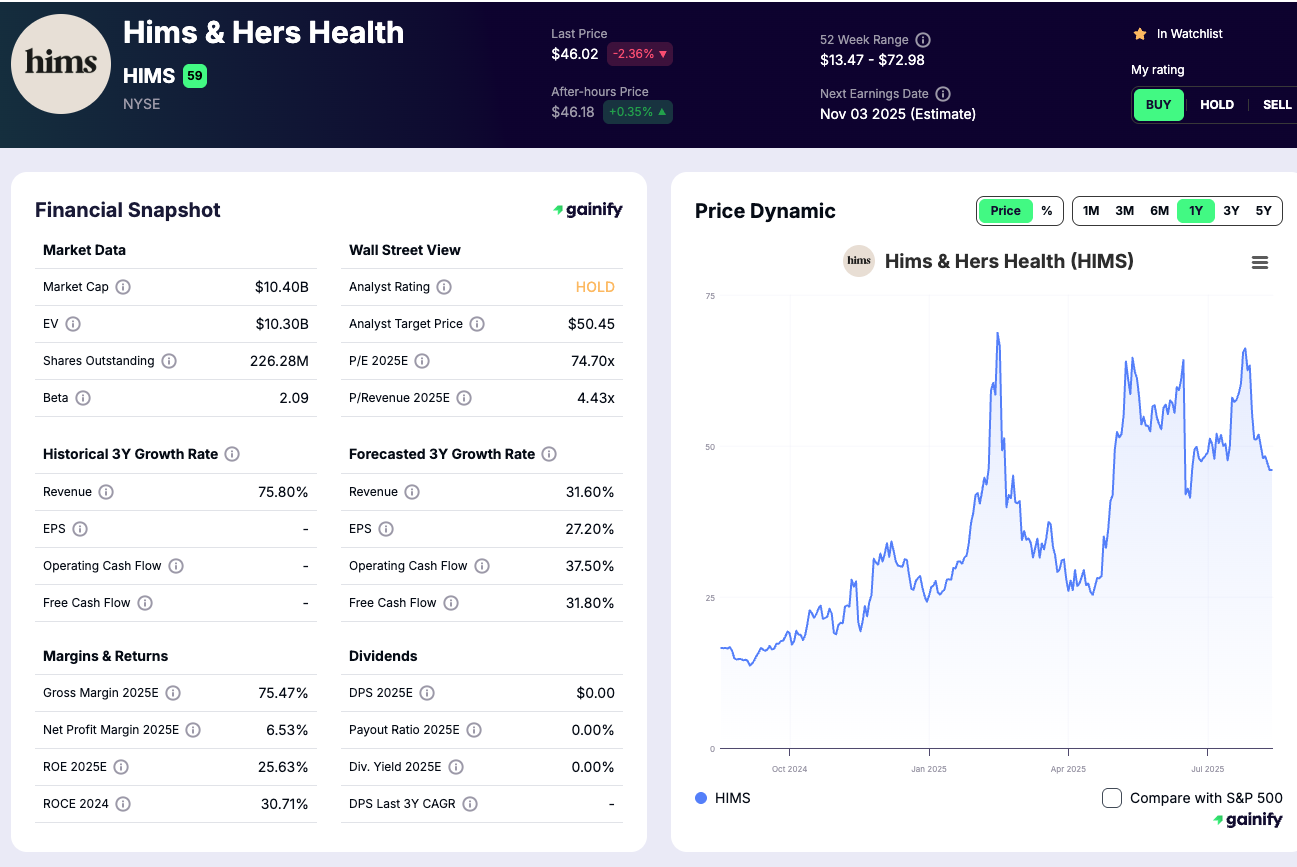Viewport: 1297px width, 867px height.
Task: Click info icon beside EV
Action: [73, 324]
